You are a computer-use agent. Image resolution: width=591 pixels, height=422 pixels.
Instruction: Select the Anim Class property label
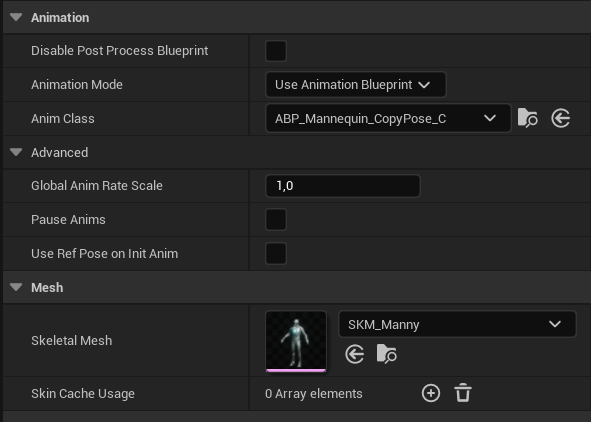click(63, 118)
